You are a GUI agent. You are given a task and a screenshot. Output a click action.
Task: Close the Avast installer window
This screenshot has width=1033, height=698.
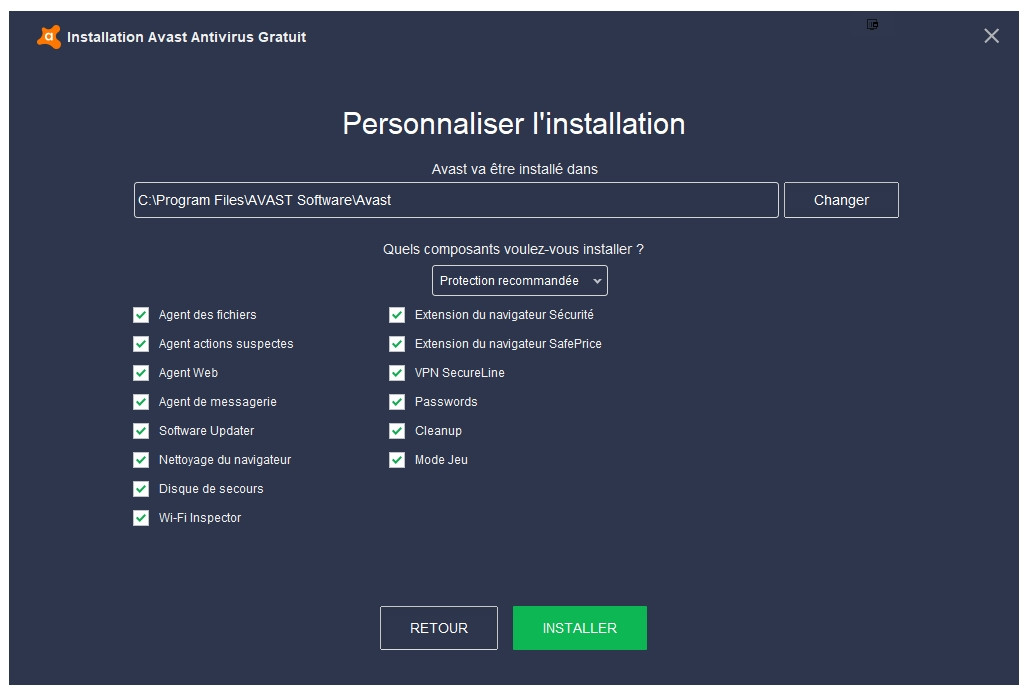[991, 36]
